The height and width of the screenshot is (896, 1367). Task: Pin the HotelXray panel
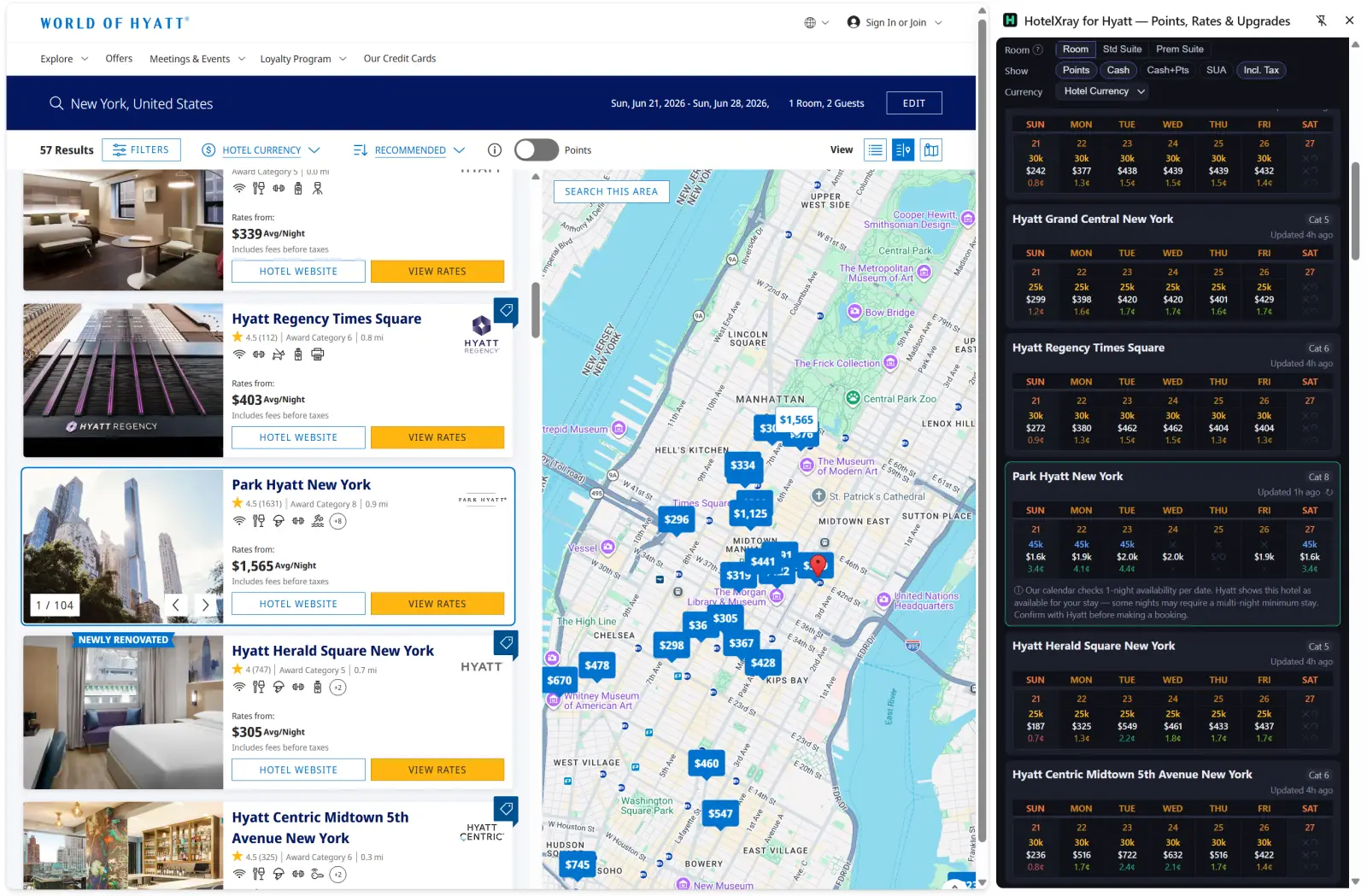(x=1321, y=20)
